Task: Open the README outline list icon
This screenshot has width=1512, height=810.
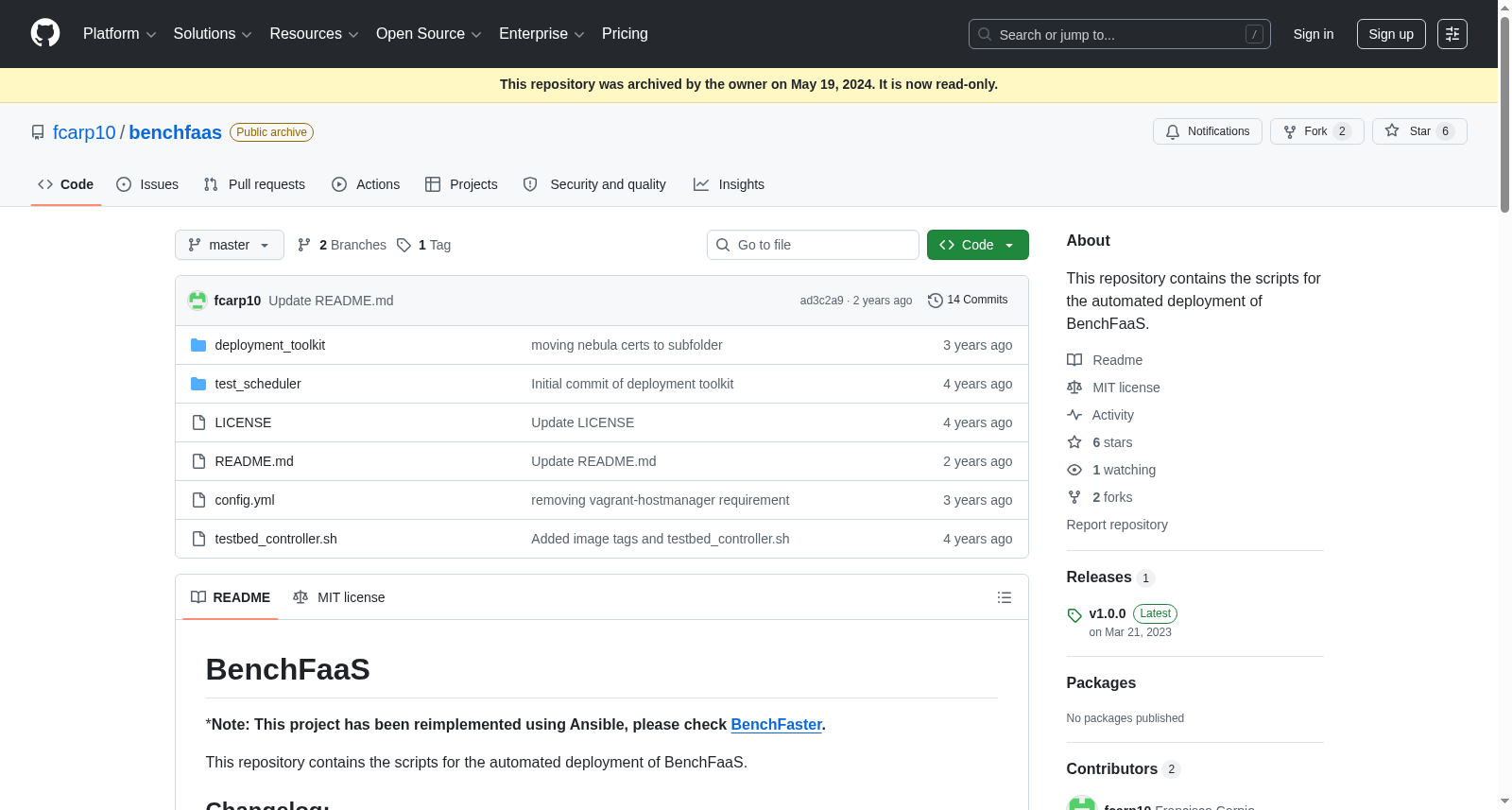Action: pos(1005,597)
